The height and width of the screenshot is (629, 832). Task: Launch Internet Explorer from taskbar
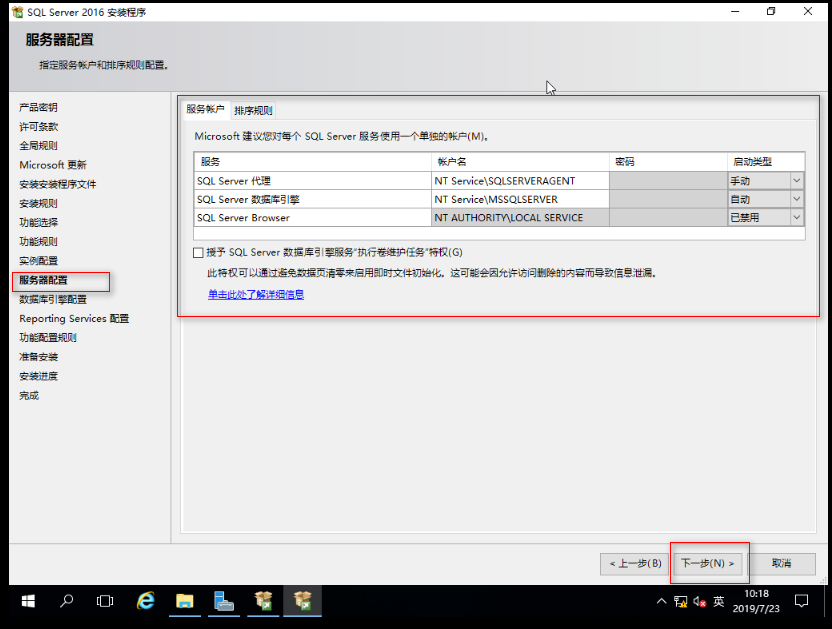pos(145,601)
